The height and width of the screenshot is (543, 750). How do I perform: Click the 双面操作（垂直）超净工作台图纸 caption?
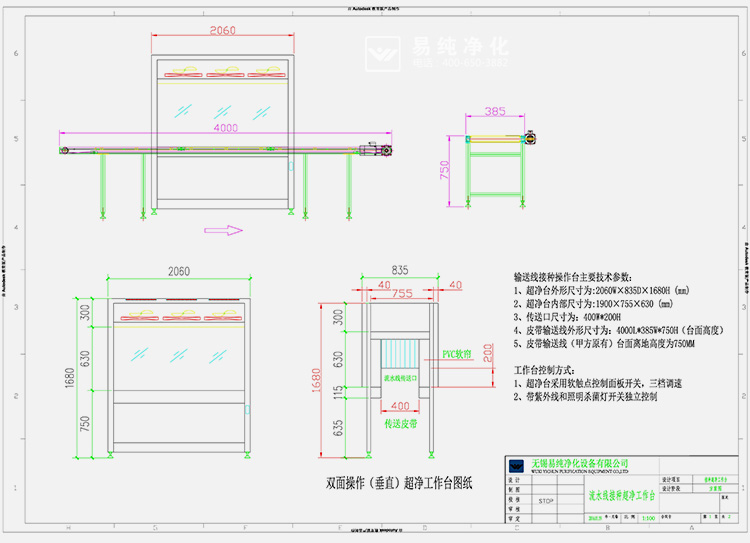(x=399, y=481)
